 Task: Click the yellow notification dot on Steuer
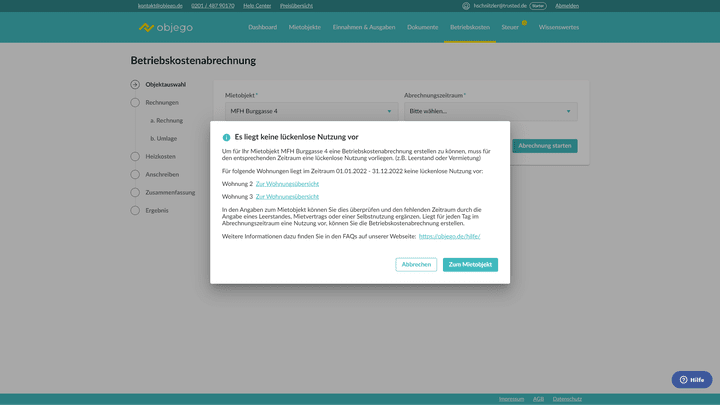[524, 22]
